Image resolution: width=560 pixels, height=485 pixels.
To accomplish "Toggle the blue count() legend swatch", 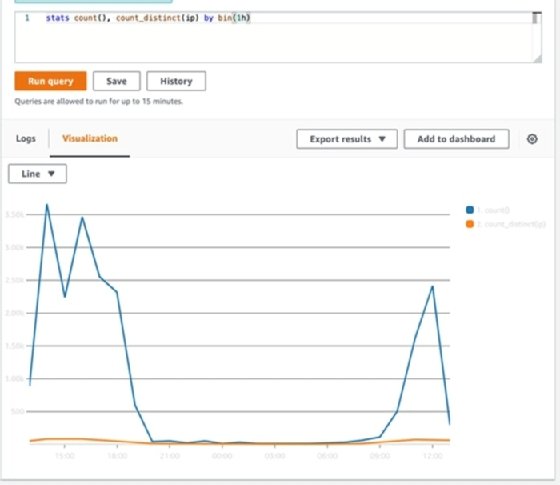I will pos(470,210).
